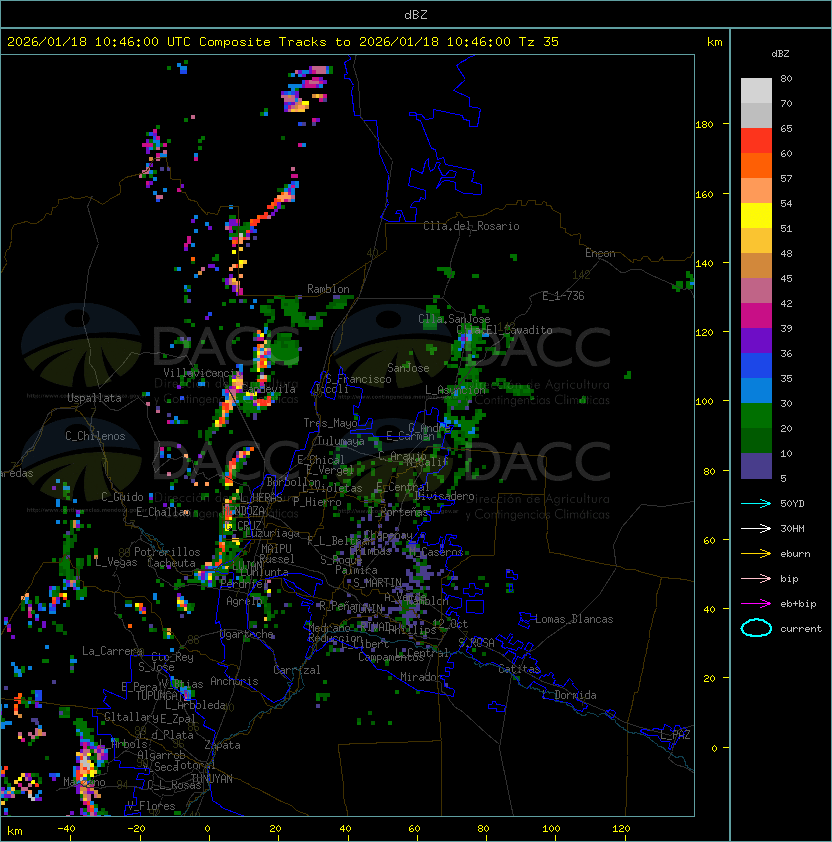Click the 'current' legend label
Screen dimensions: 832x842
(x=801, y=628)
